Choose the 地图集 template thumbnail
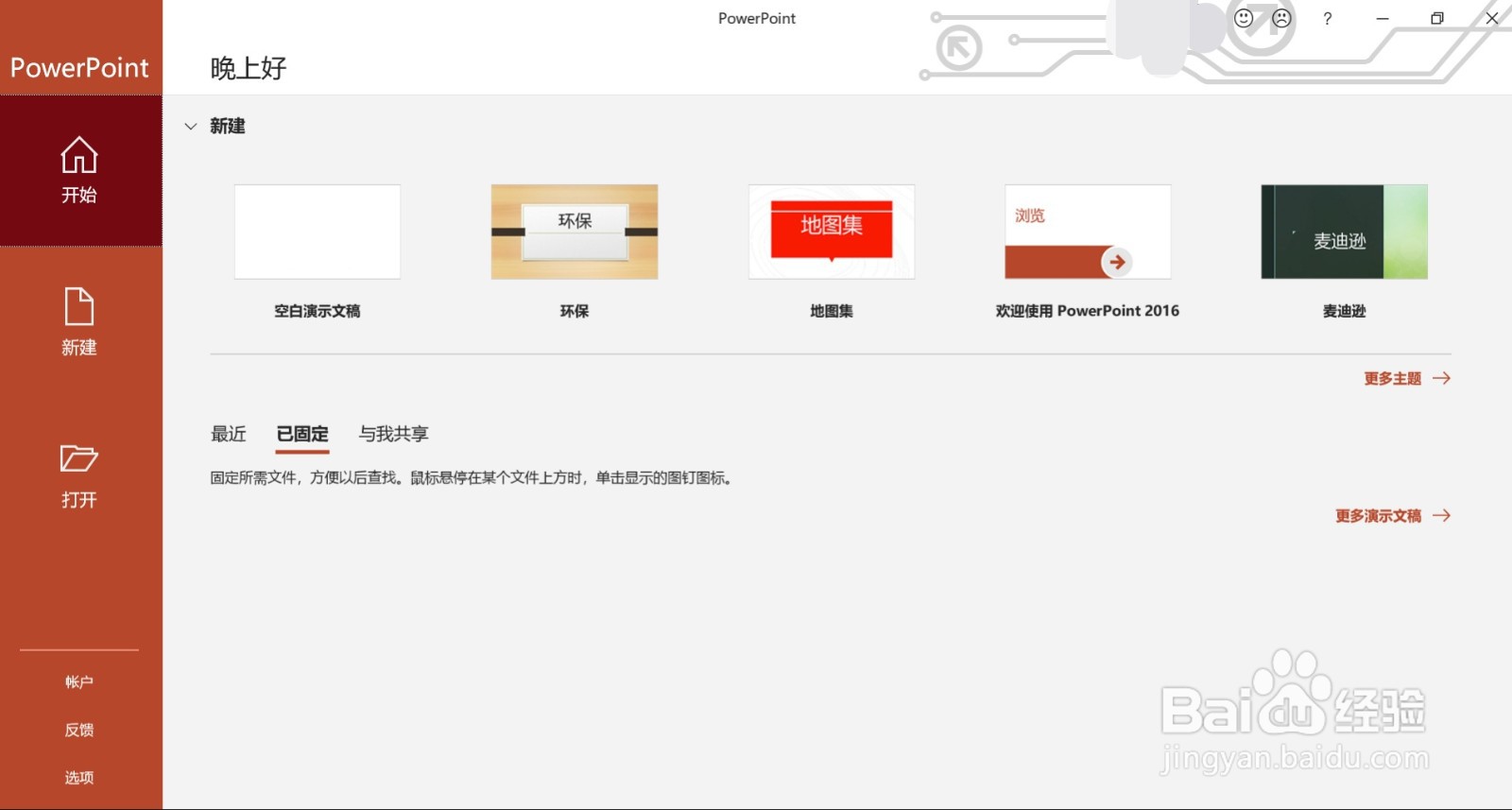Image resolution: width=1512 pixels, height=810 pixels. point(832,232)
